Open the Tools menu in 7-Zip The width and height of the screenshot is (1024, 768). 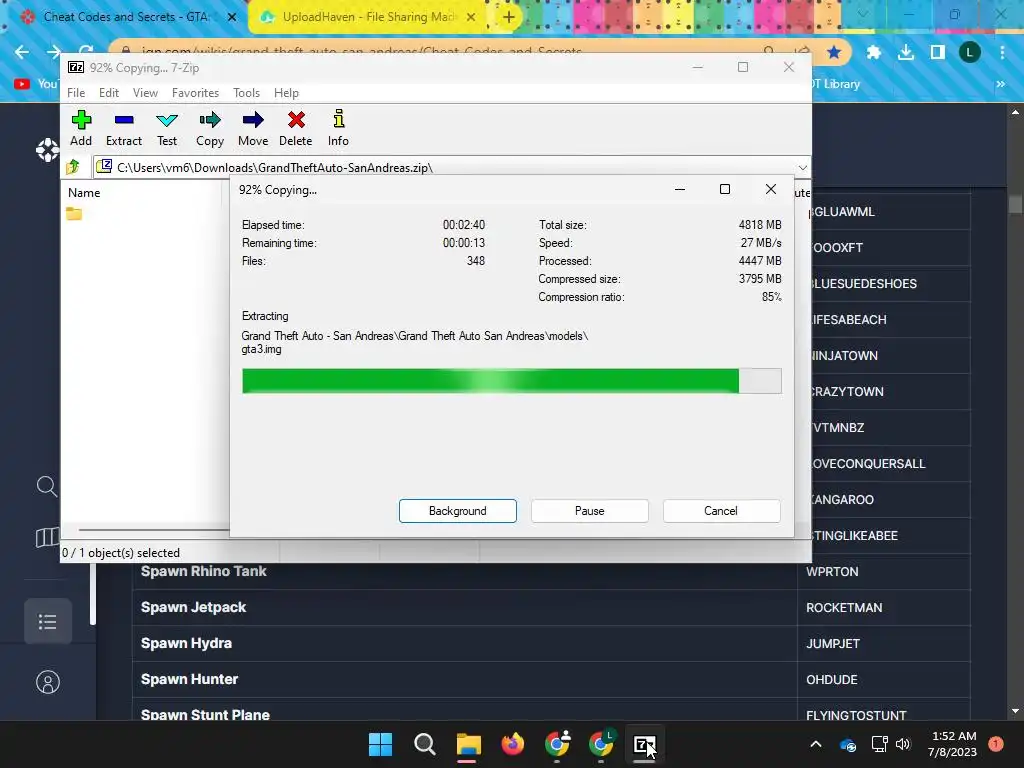[x=246, y=93]
